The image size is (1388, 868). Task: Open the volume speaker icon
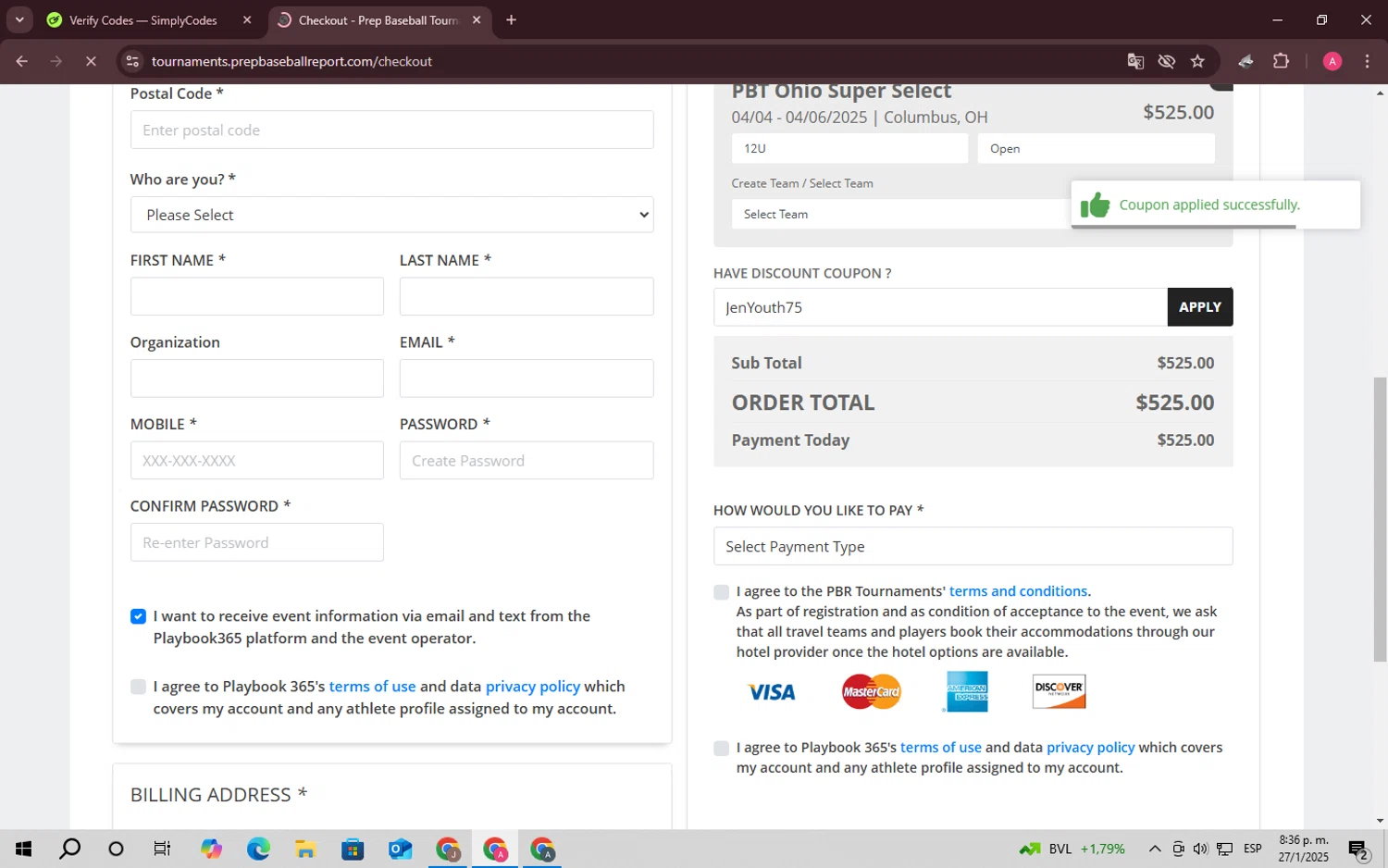coord(1200,849)
